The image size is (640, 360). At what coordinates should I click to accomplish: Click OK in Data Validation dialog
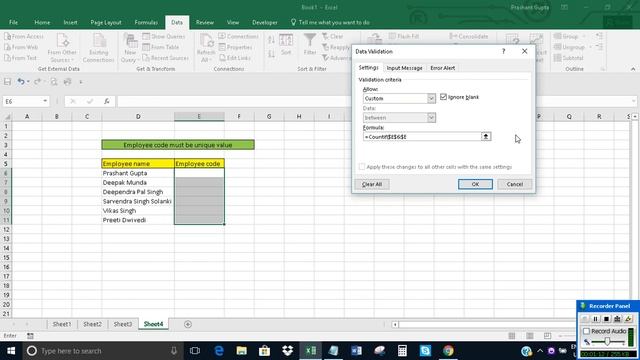(x=475, y=184)
